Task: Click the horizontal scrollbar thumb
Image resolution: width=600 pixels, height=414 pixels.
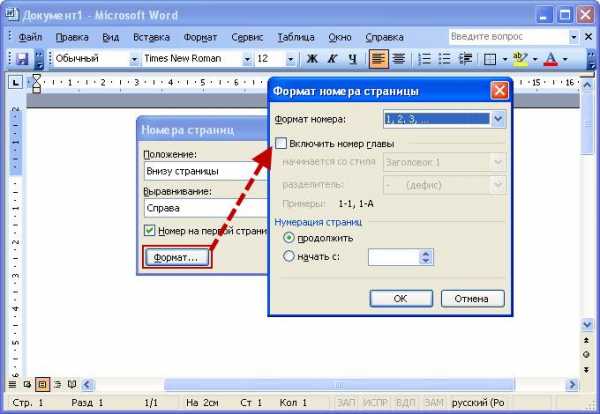Action: tap(339, 385)
